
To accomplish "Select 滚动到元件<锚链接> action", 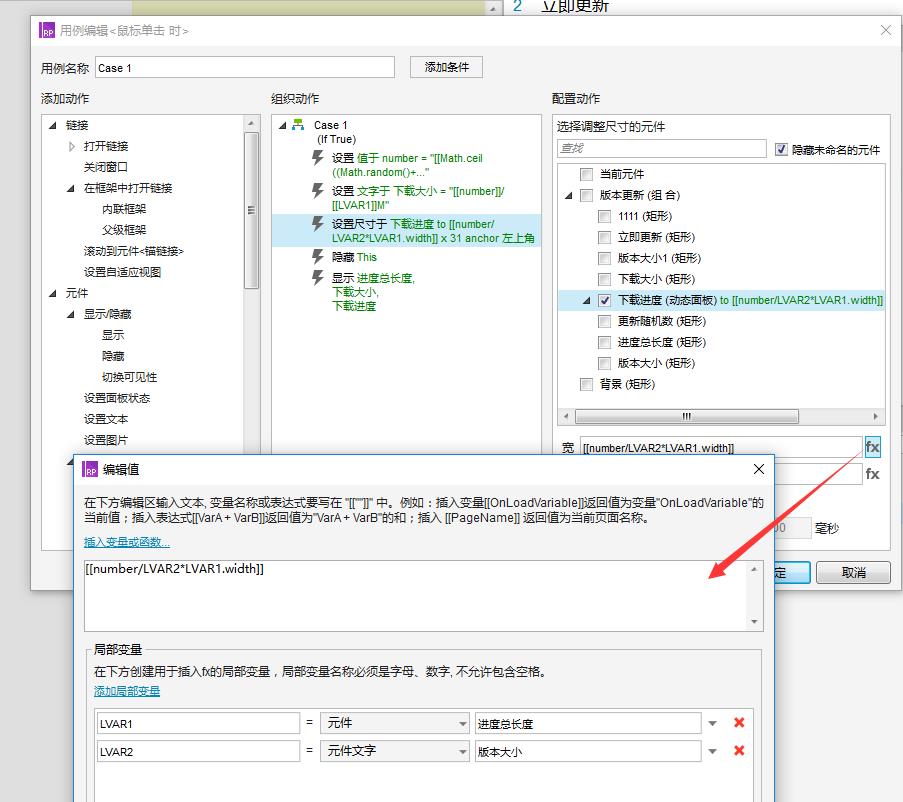I will (x=134, y=251).
